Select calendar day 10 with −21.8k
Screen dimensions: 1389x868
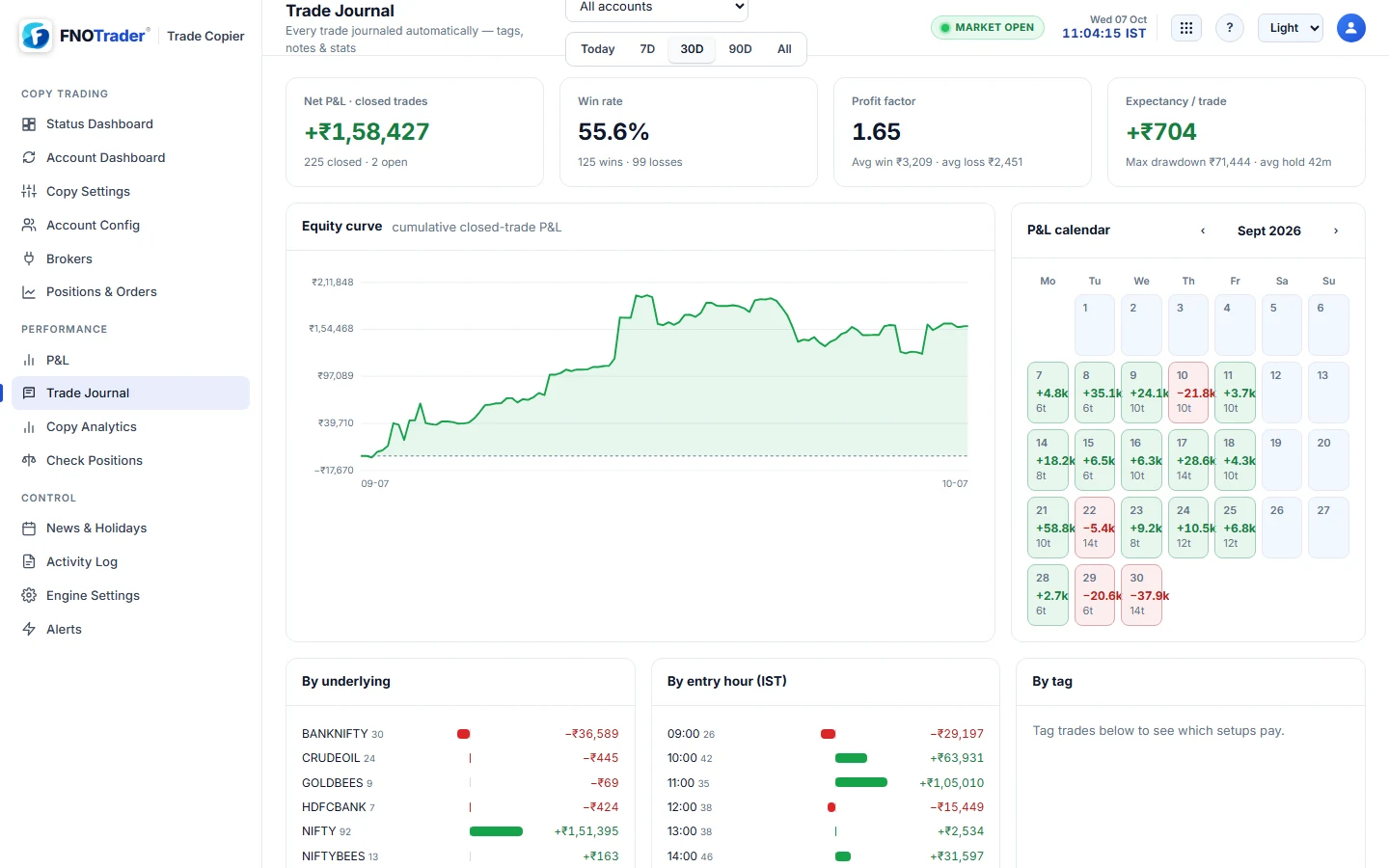click(1188, 393)
